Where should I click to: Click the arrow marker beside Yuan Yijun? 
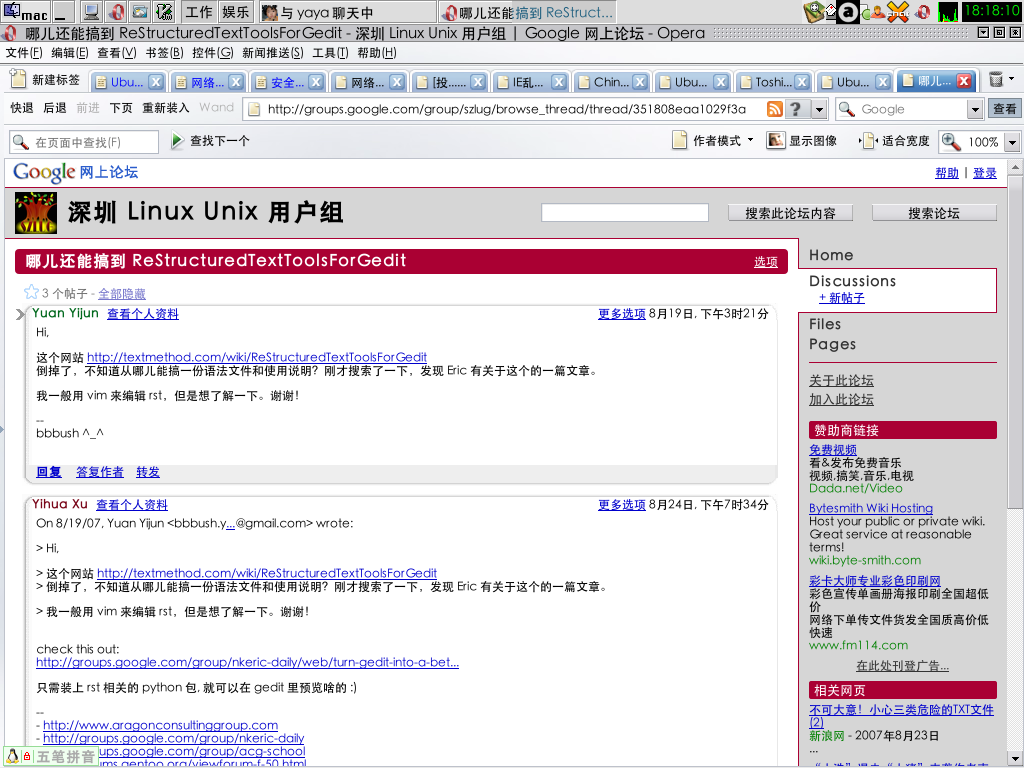click(x=20, y=315)
